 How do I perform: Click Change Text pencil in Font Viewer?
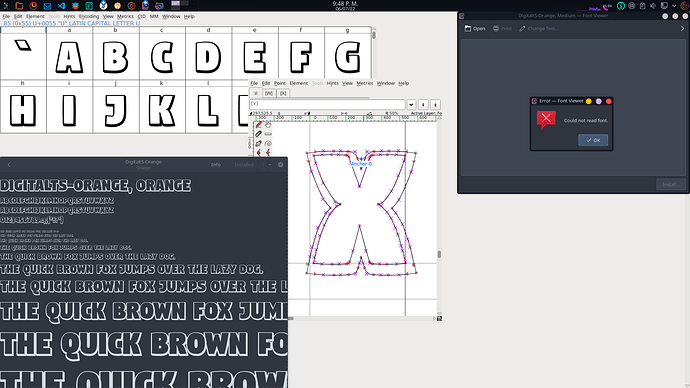(x=522, y=28)
